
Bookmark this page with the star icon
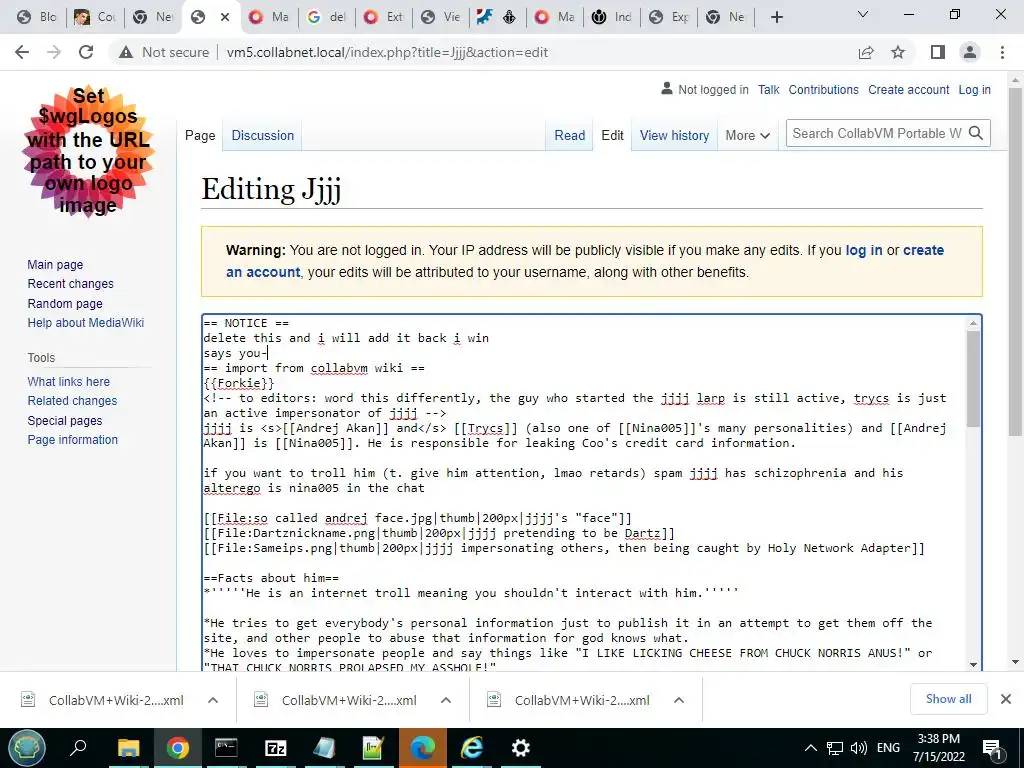coord(898,52)
